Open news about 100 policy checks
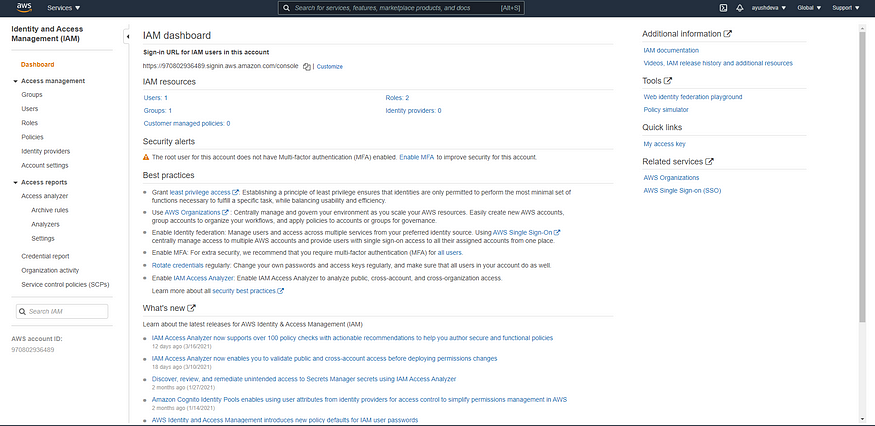Image resolution: width=875 pixels, height=426 pixels. 352,338
